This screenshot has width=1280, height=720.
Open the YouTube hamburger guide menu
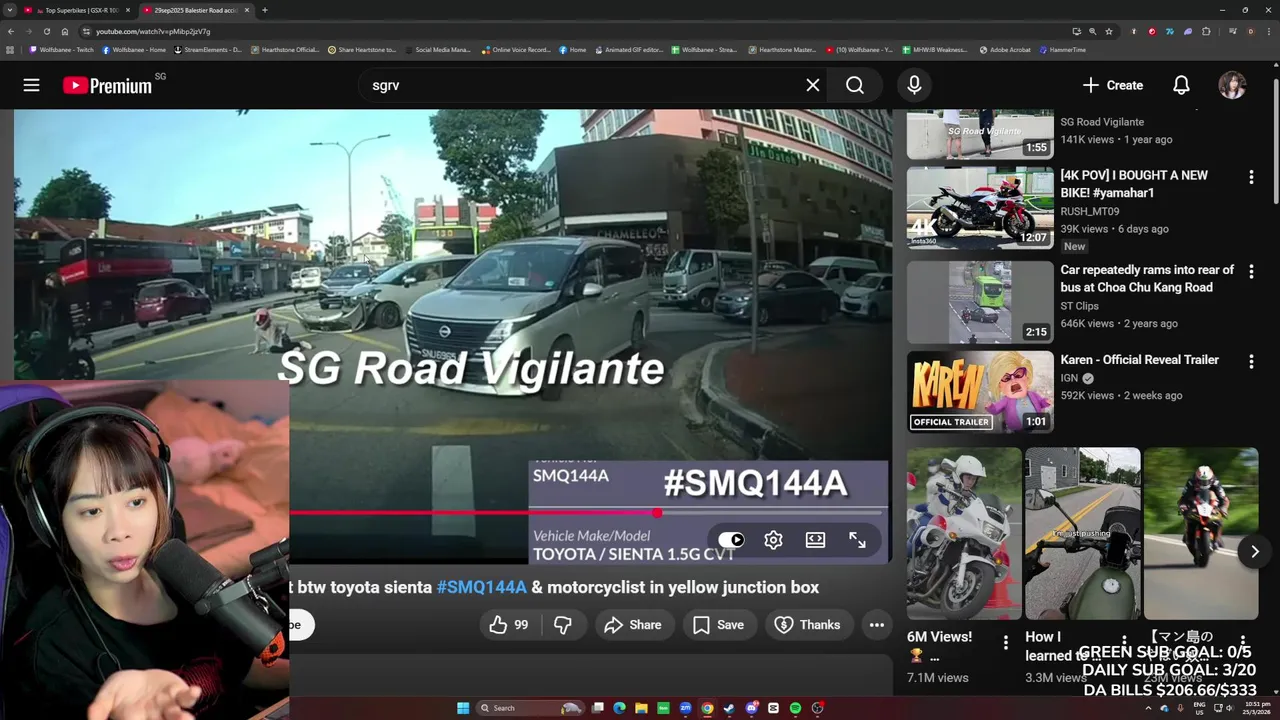pos(31,85)
